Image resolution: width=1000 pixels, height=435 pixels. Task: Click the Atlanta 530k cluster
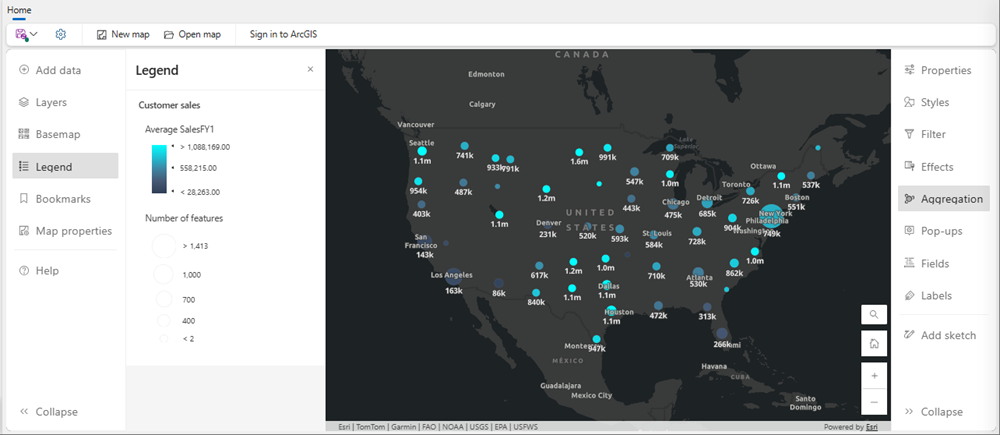tap(698, 272)
